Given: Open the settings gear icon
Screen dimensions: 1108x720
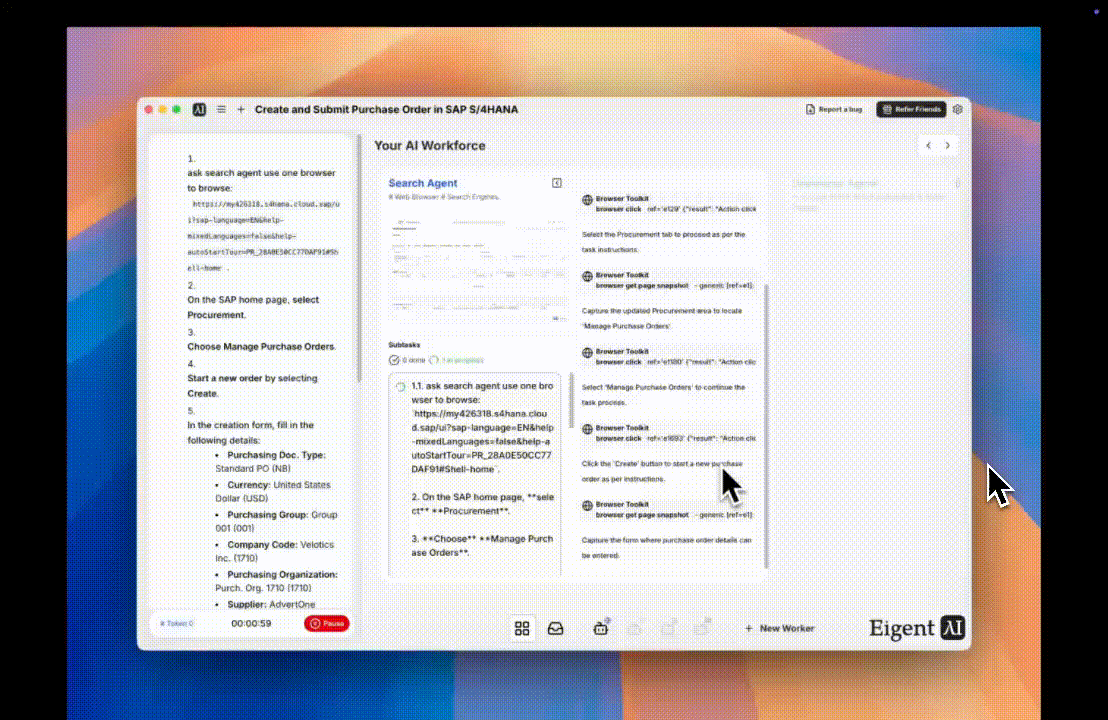Looking at the screenshot, I should tap(957, 110).
